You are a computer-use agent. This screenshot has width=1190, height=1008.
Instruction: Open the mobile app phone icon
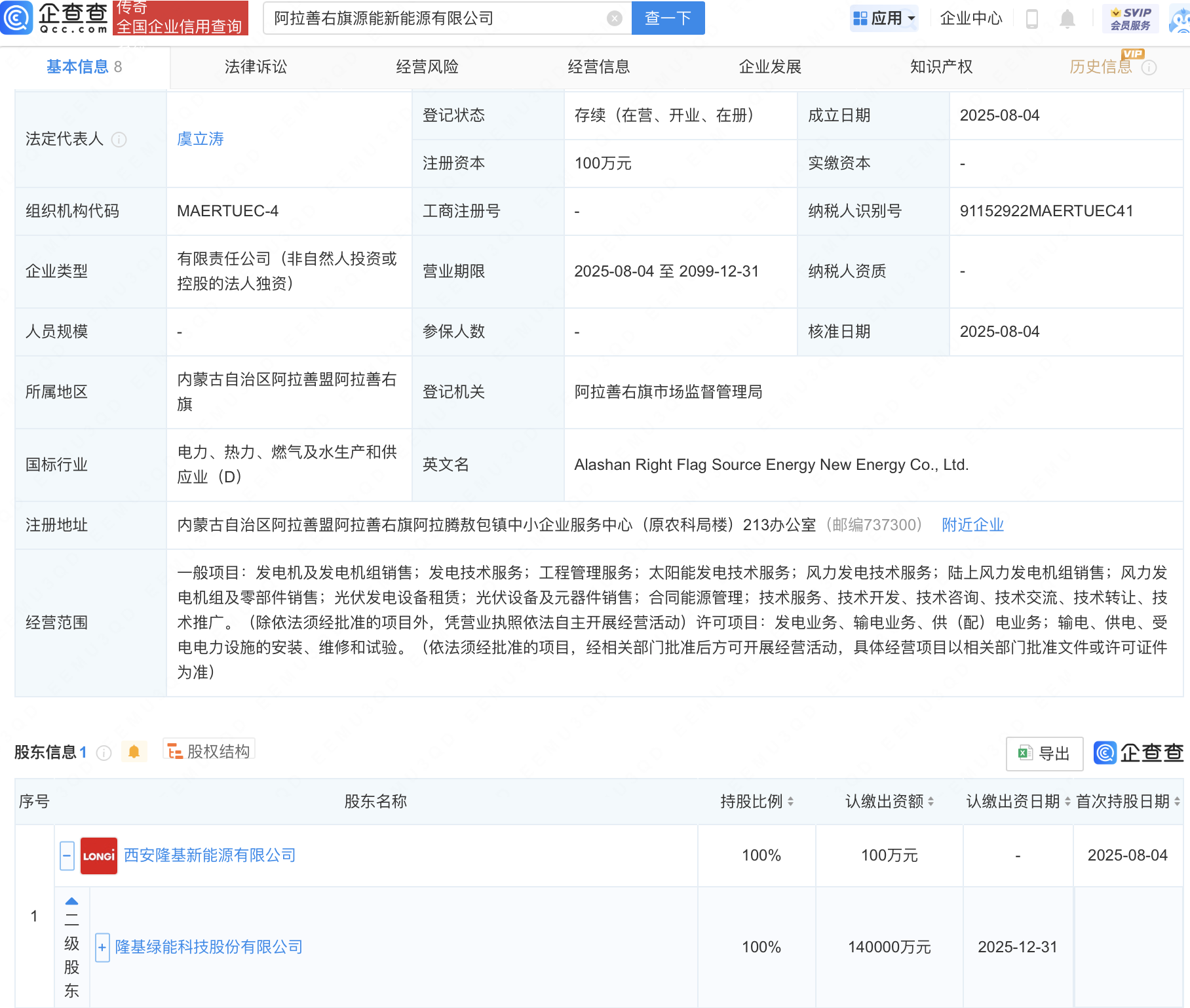[1031, 19]
